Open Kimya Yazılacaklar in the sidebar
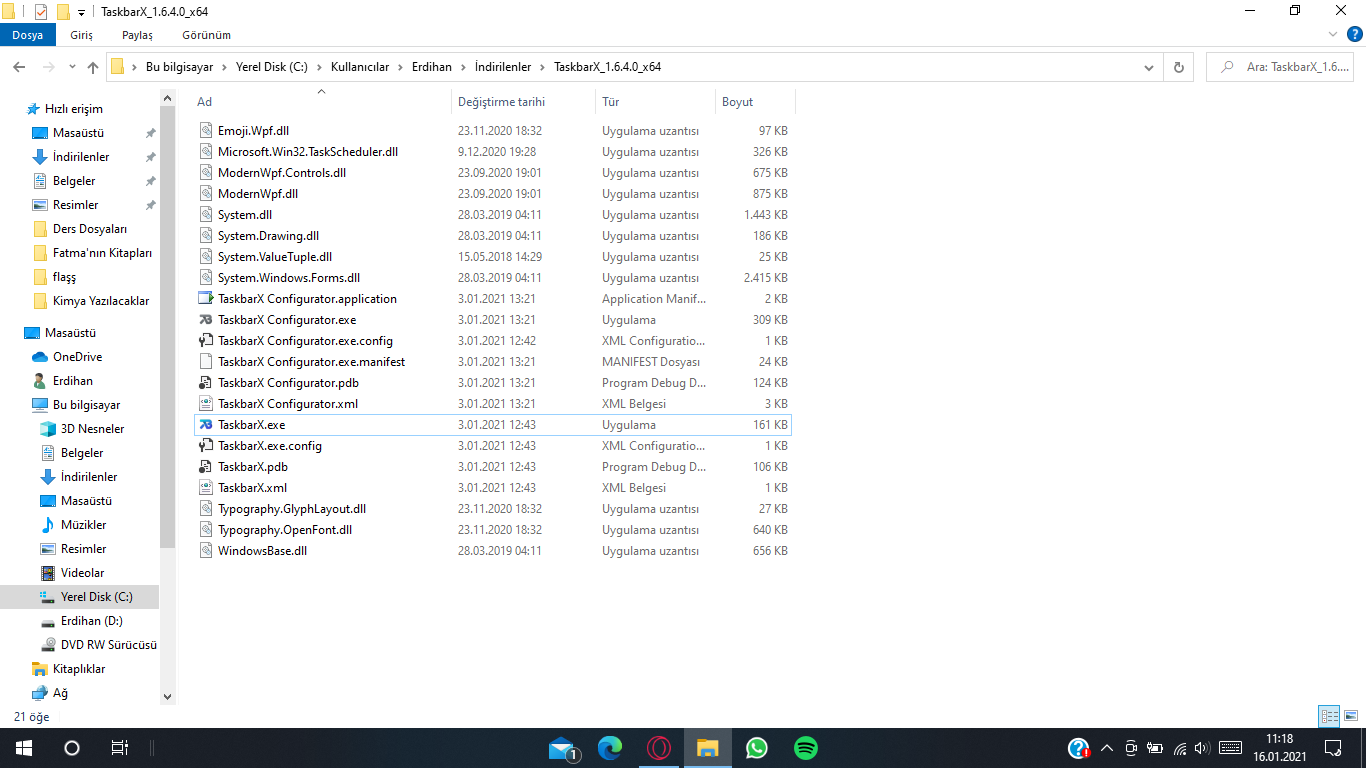Image resolution: width=1366 pixels, height=768 pixels. pos(100,301)
